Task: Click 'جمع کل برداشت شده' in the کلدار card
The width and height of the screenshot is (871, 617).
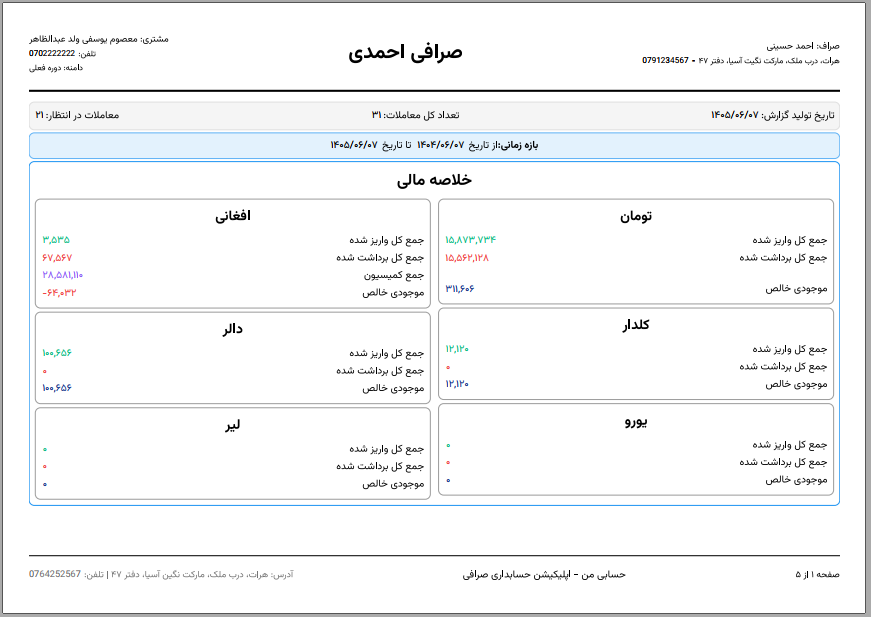Action: 783,367
